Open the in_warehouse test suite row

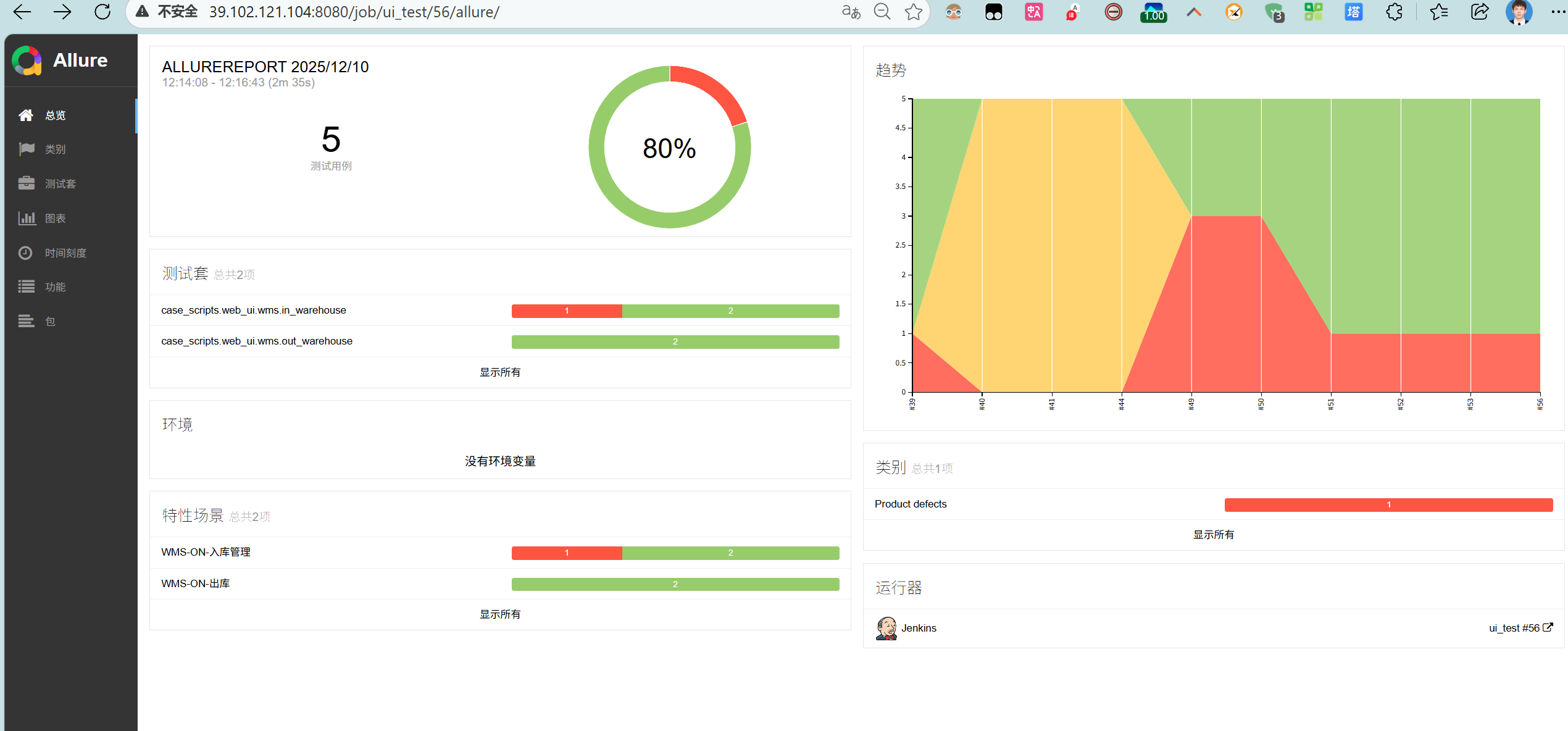[254, 310]
